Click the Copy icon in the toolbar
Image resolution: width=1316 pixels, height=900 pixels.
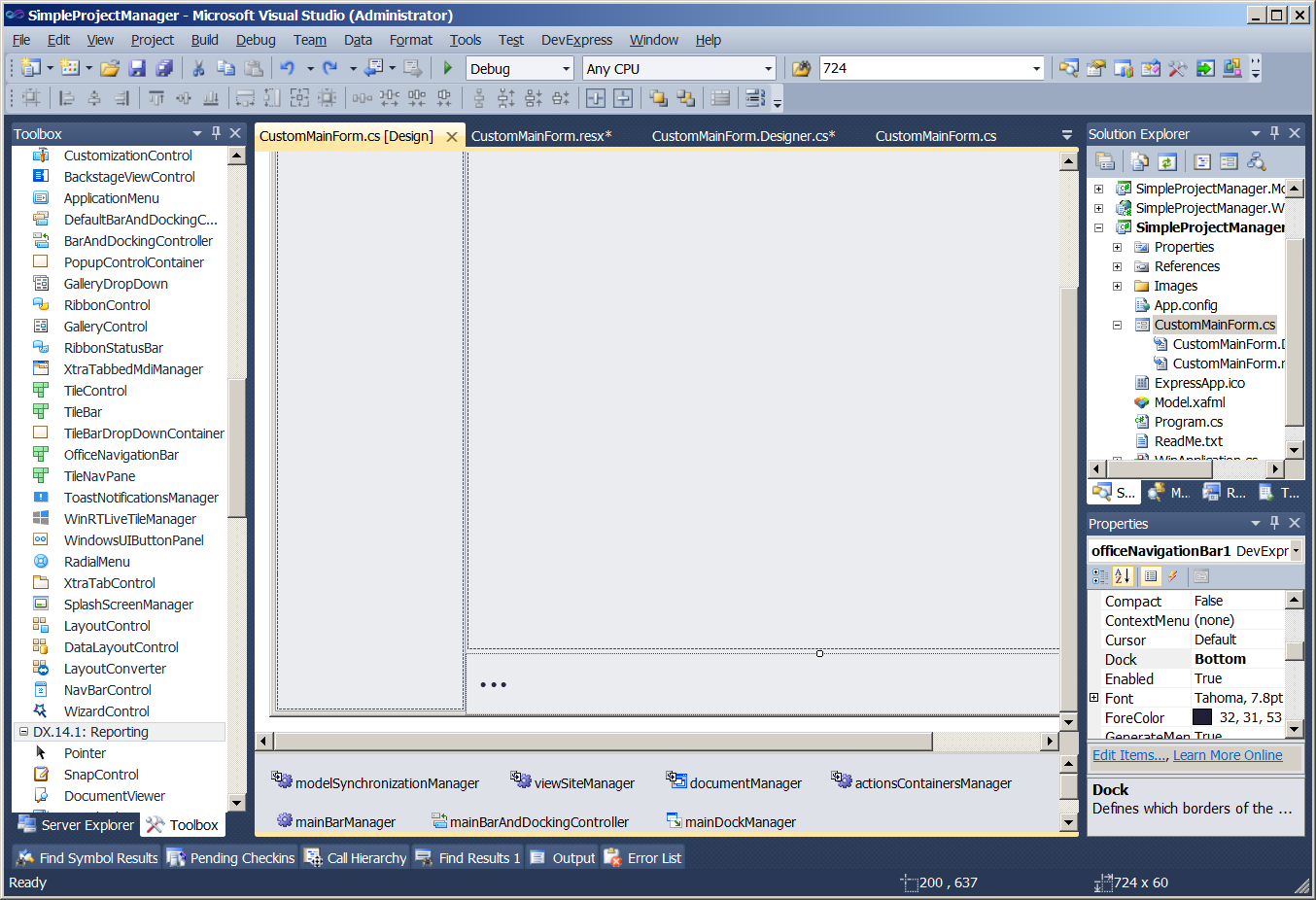(x=225, y=68)
